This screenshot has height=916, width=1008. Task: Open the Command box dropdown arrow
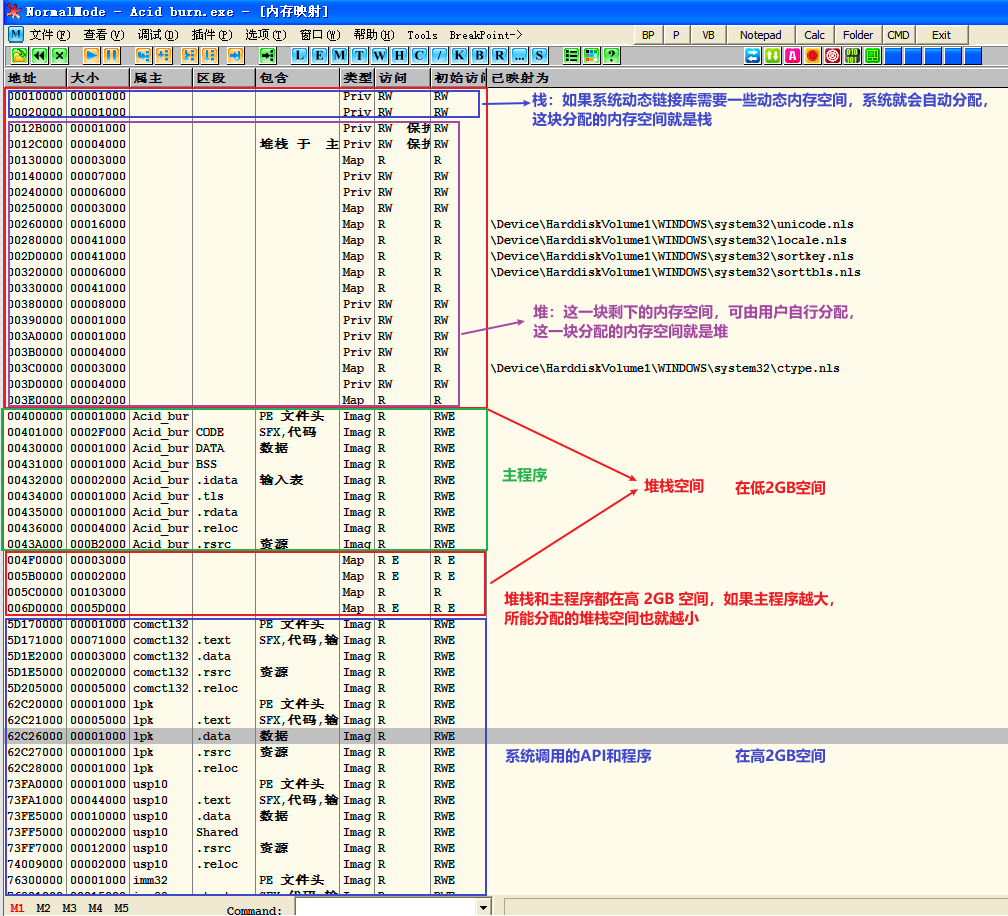tap(483, 908)
